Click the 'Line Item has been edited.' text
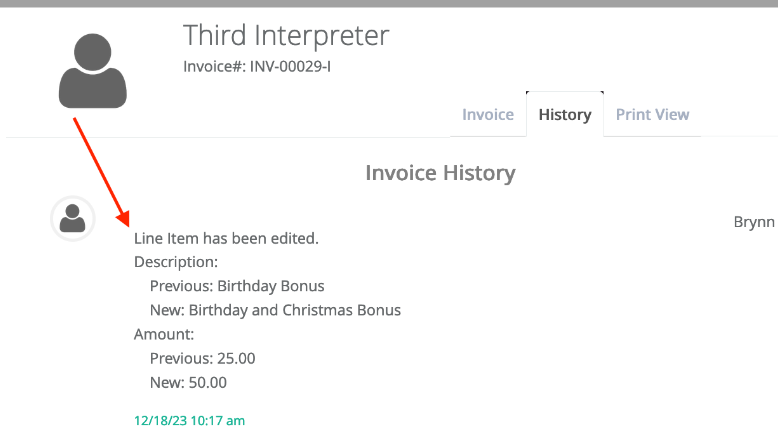The width and height of the screenshot is (778, 445). click(226, 239)
